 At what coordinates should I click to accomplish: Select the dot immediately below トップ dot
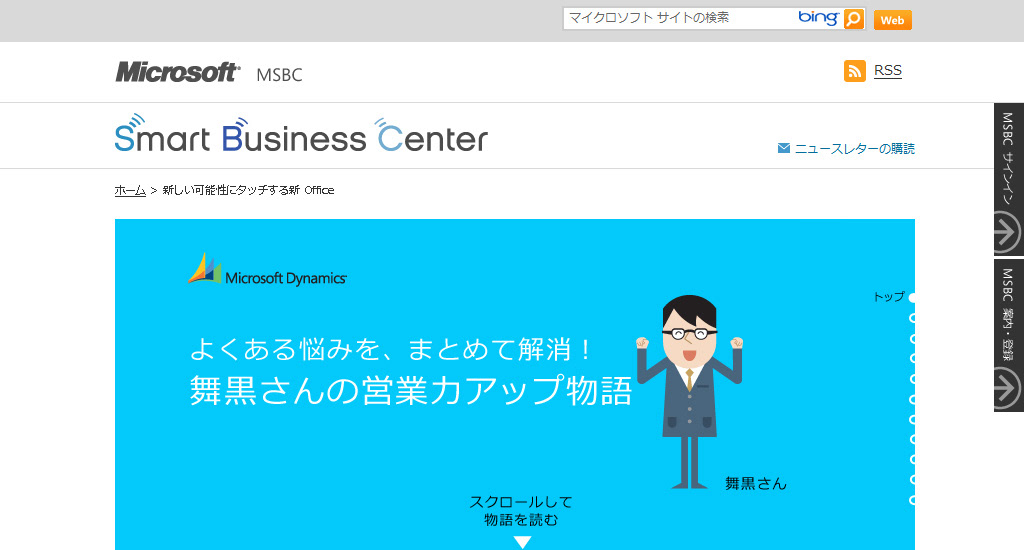tap(912, 318)
